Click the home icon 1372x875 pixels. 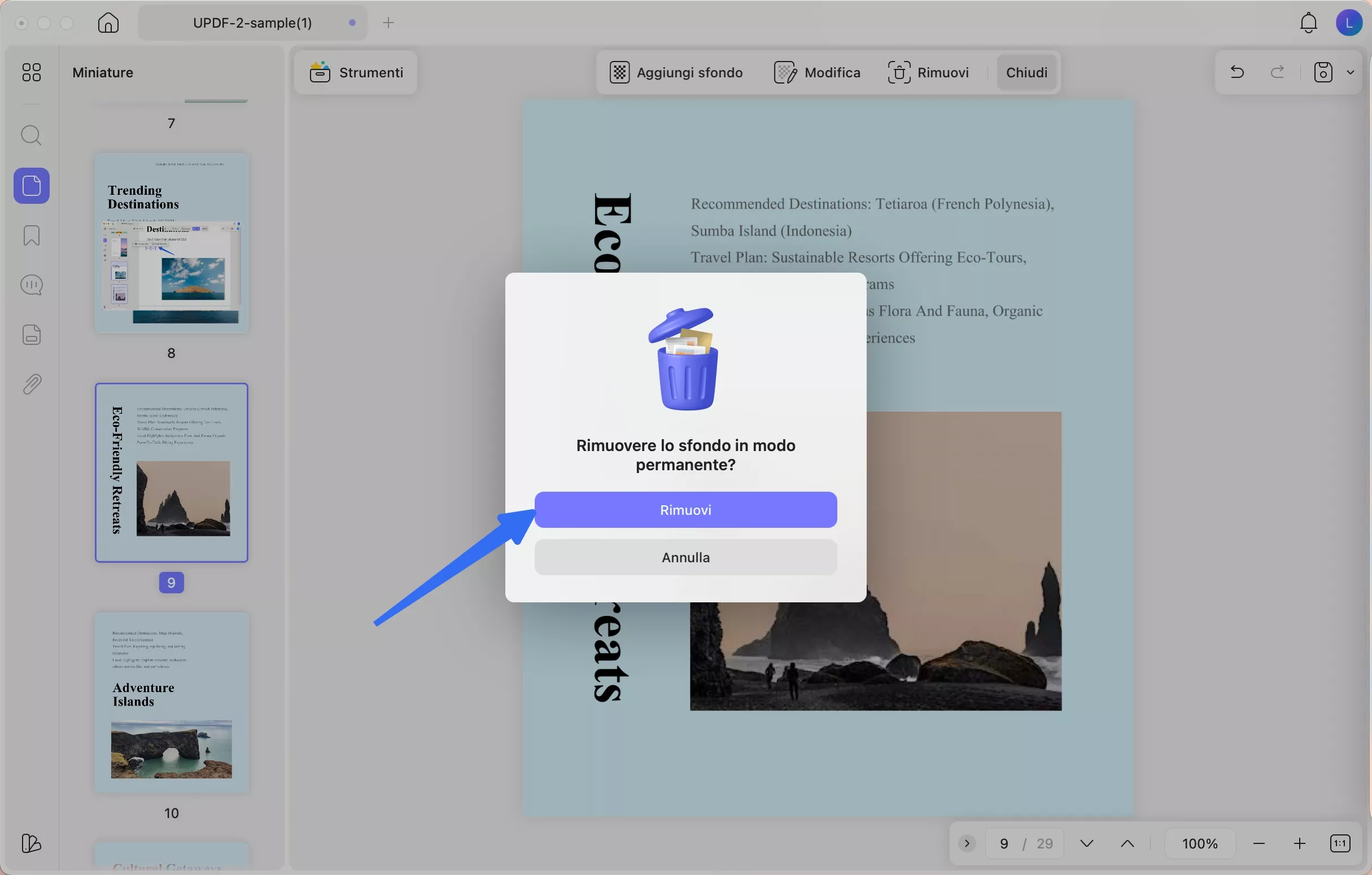coord(108,23)
